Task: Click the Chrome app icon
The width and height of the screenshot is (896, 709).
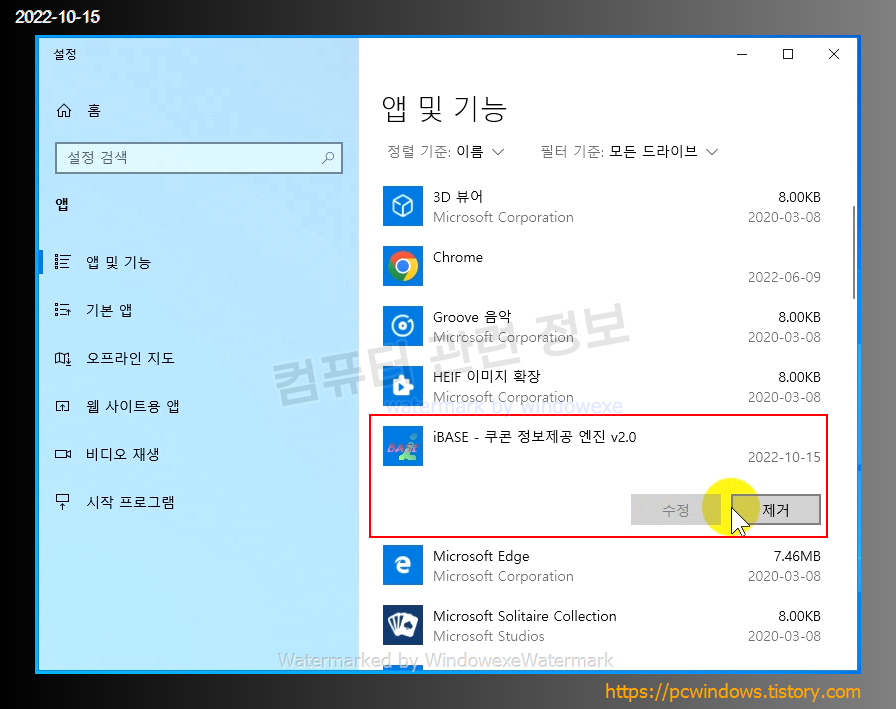Action: 403,266
